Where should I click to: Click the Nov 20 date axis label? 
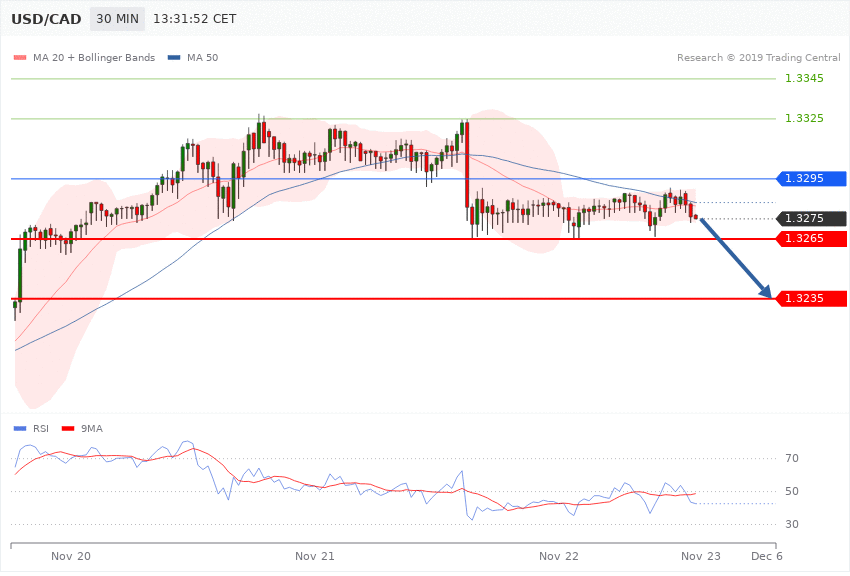click(71, 556)
